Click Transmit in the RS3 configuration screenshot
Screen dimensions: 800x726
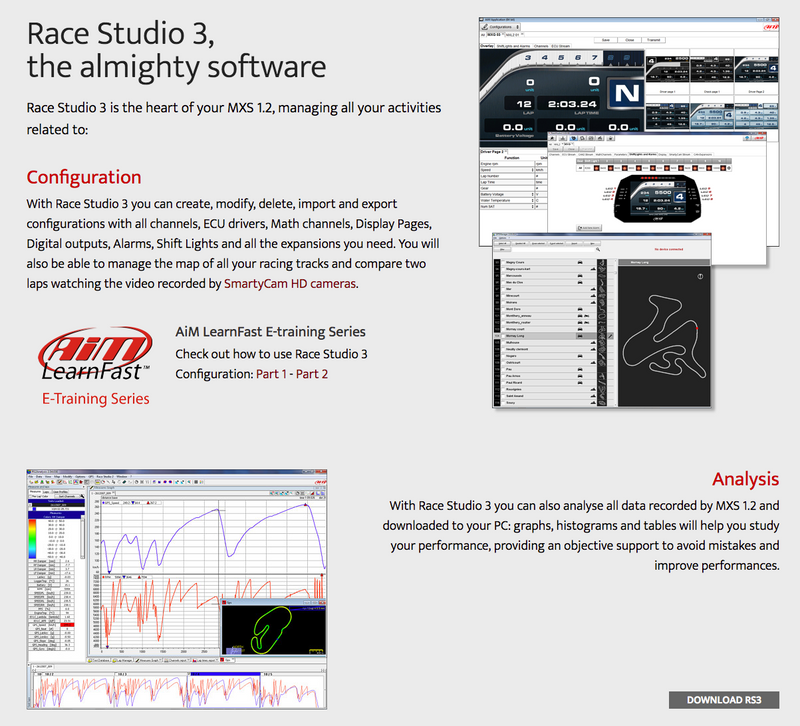click(654, 40)
